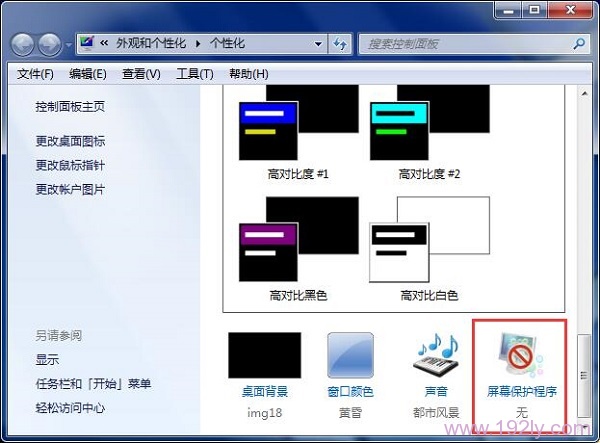600x443 pixels.
Task: Open the 文件(F) menu
Action: pyautogui.click(x=35, y=74)
